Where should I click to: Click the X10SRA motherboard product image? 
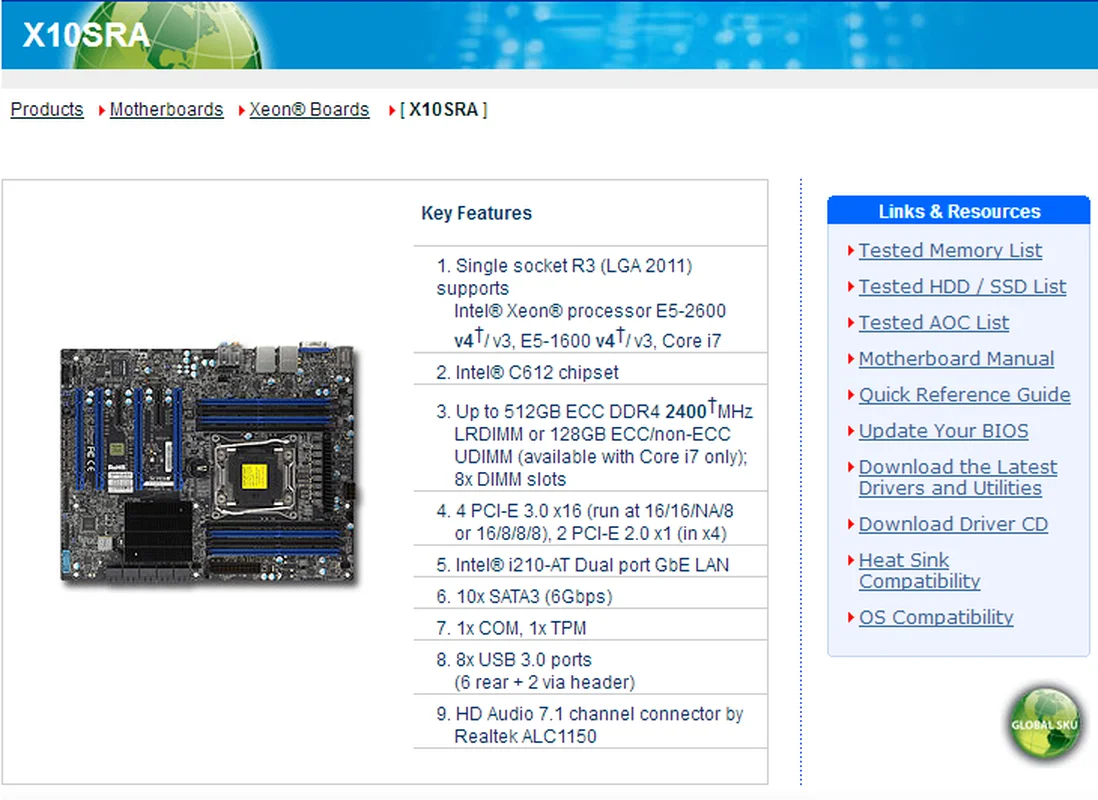tap(208, 464)
